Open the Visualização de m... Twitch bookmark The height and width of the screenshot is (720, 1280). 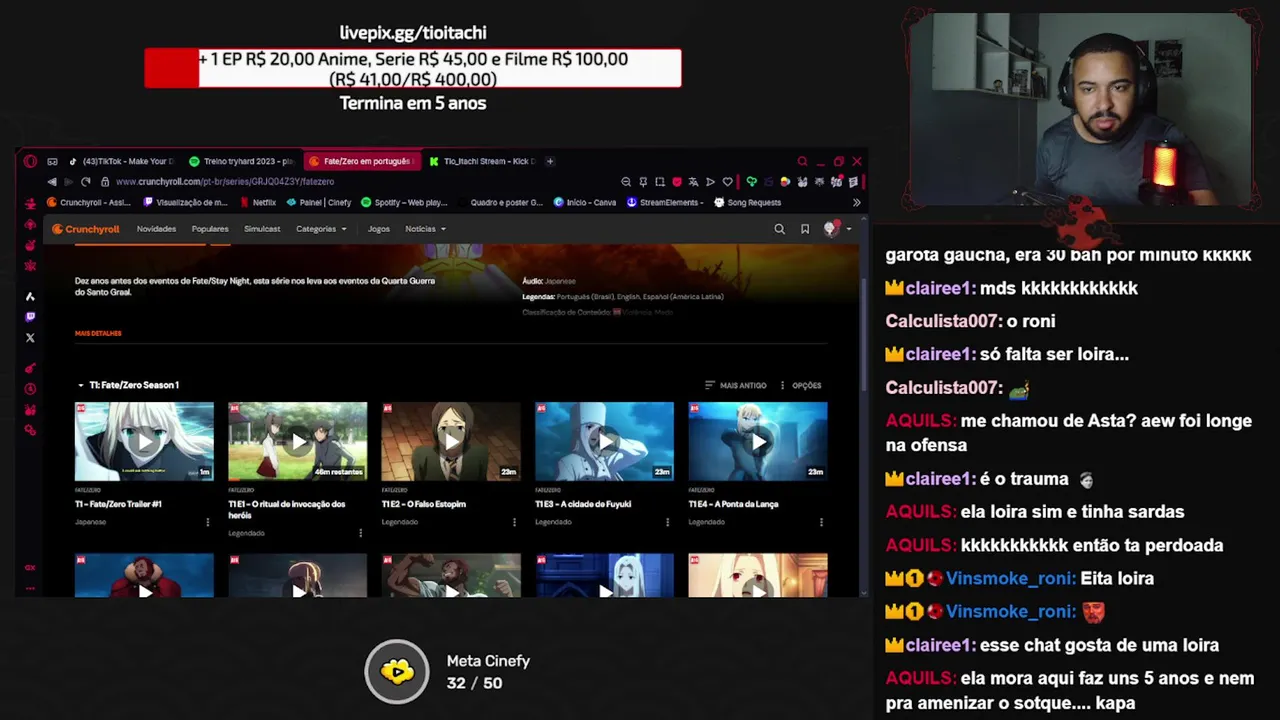click(x=186, y=202)
